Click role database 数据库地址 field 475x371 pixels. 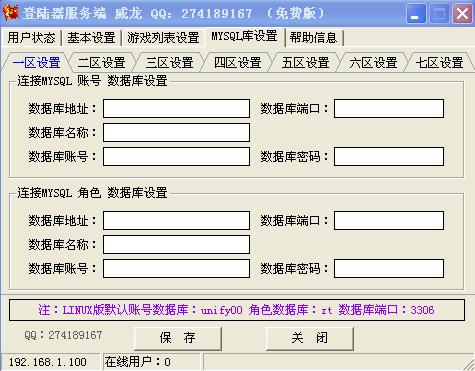(x=176, y=220)
